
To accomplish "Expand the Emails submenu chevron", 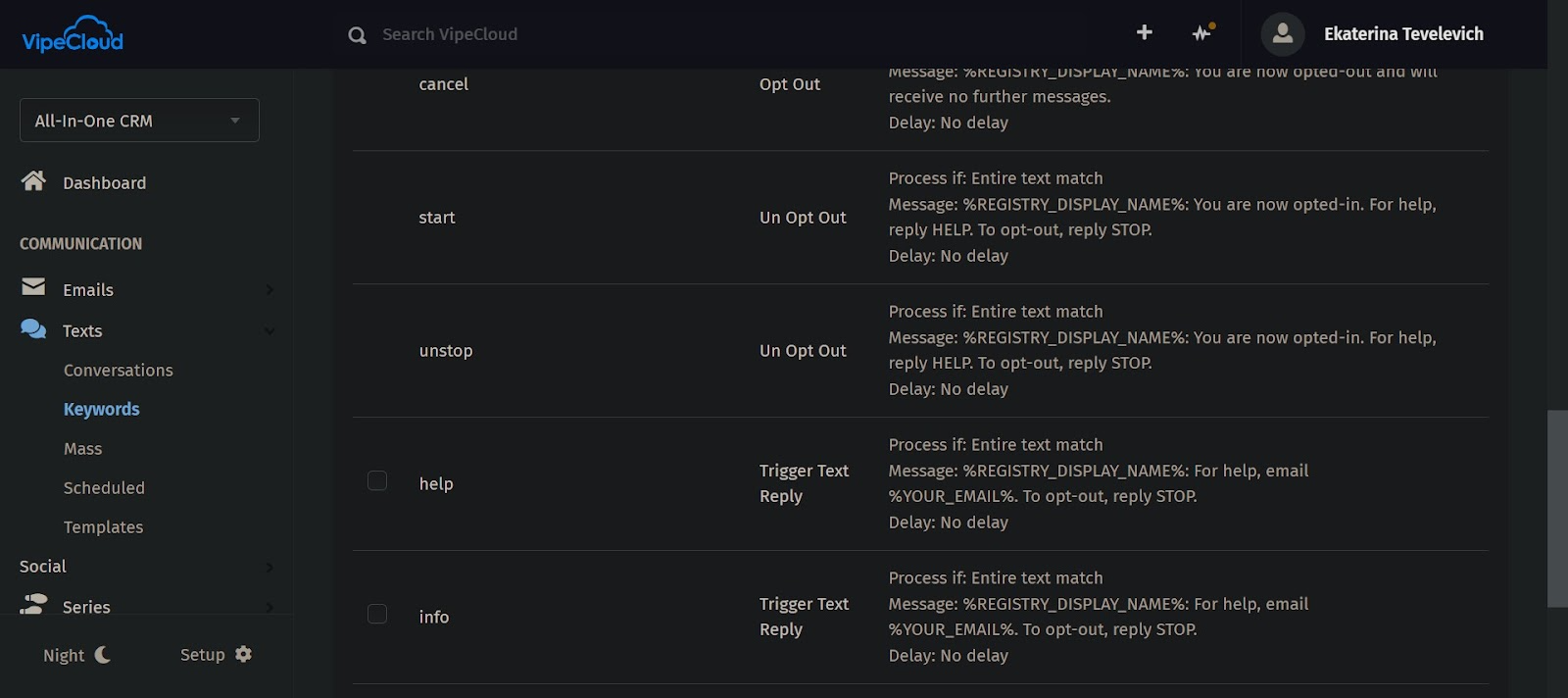I will [269, 290].
